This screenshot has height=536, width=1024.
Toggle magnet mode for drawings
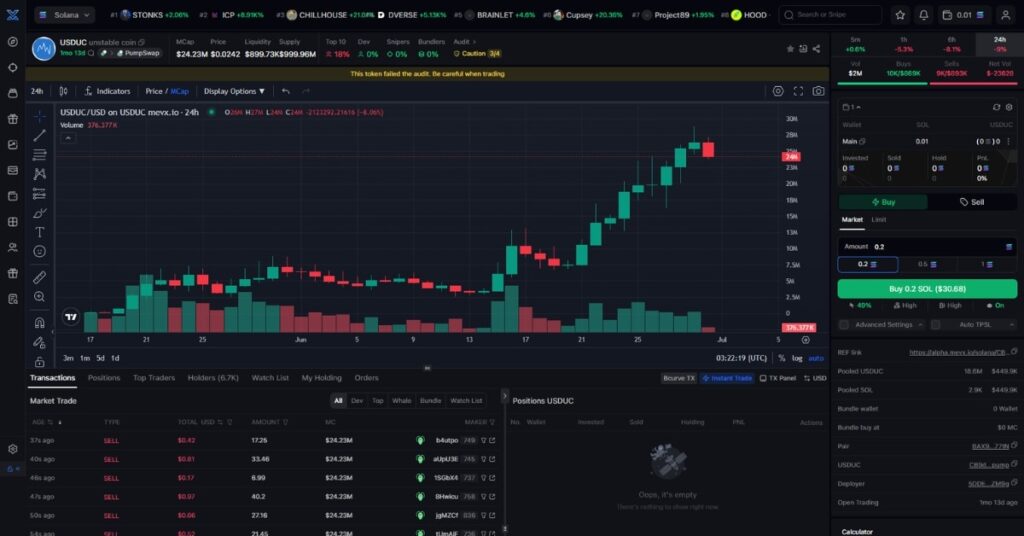pos(40,323)
